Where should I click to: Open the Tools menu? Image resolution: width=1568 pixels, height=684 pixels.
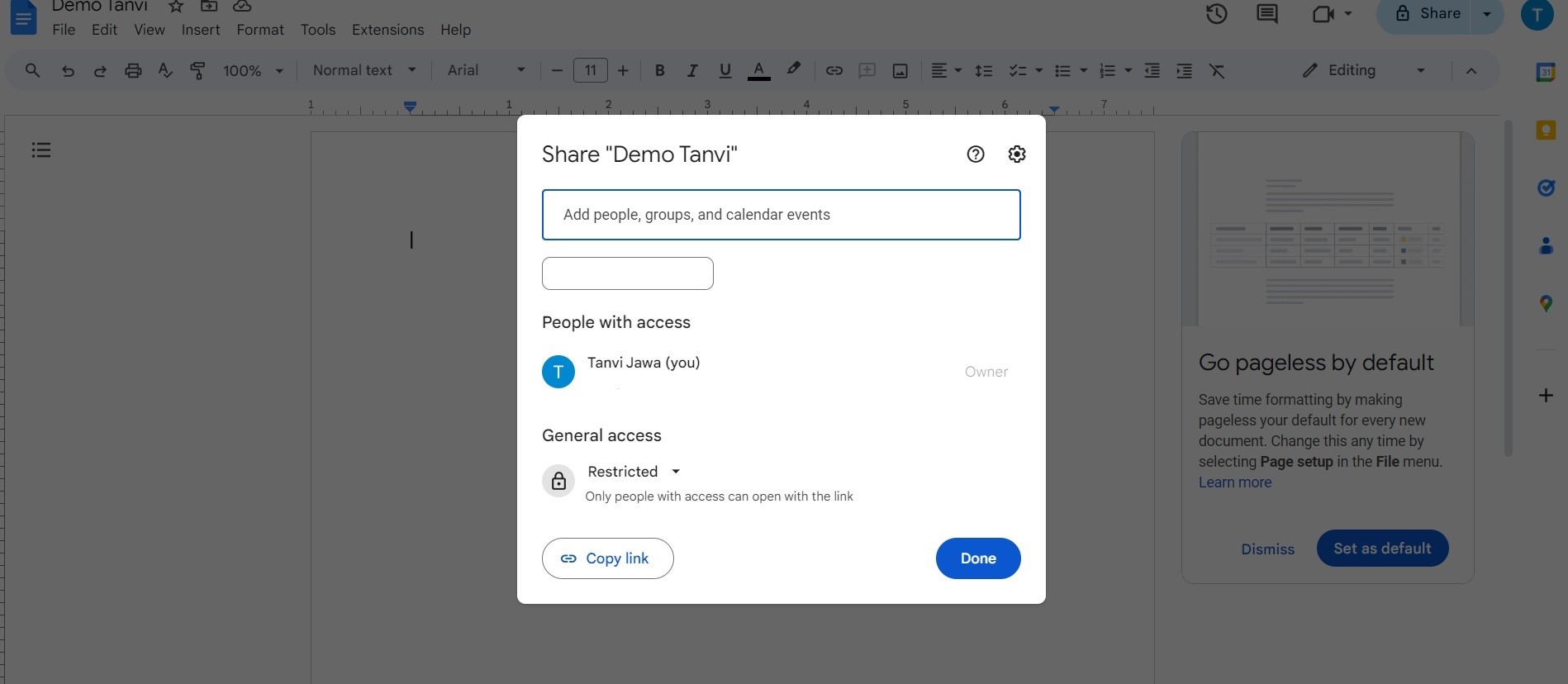pyautogui.click(x=318, y=30)
